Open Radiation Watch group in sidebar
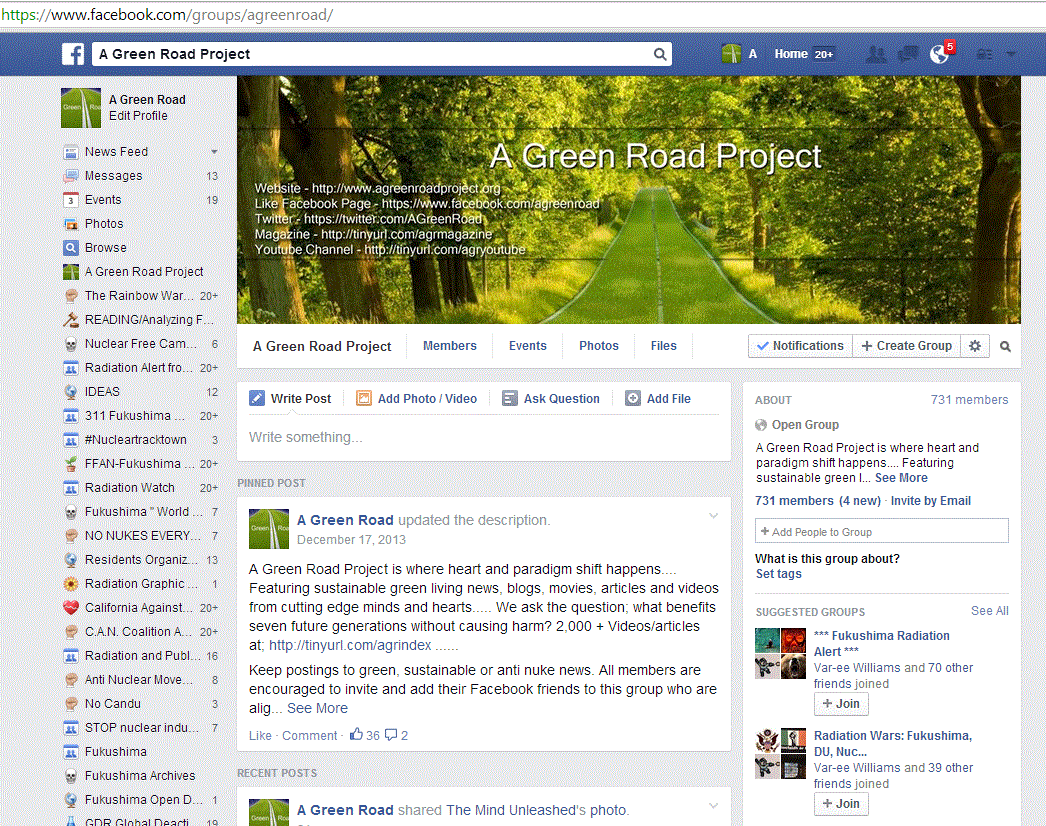This screenshot has height=826, width=1046. [129, 488]
